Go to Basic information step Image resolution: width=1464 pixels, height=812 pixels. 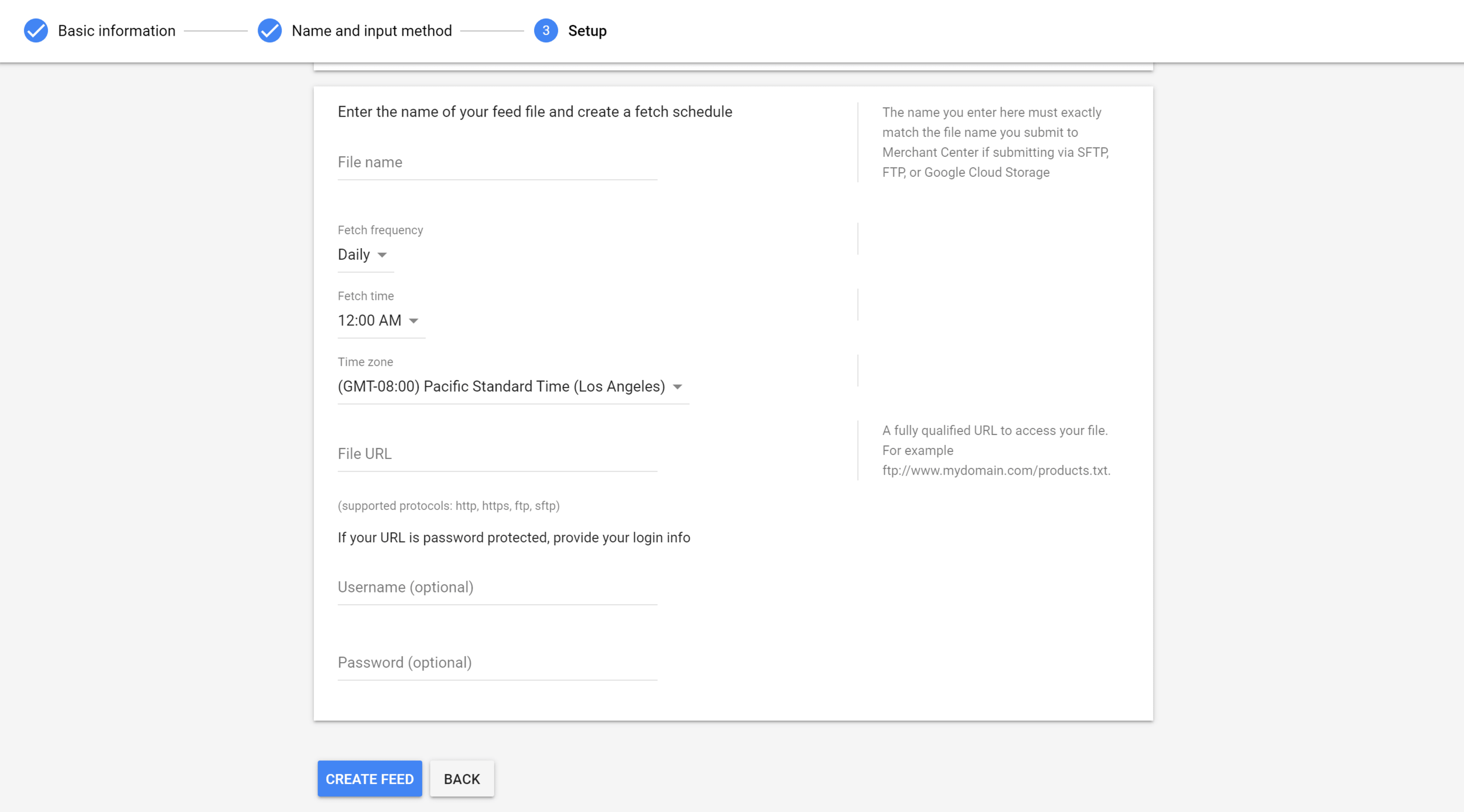pos(117,30)
